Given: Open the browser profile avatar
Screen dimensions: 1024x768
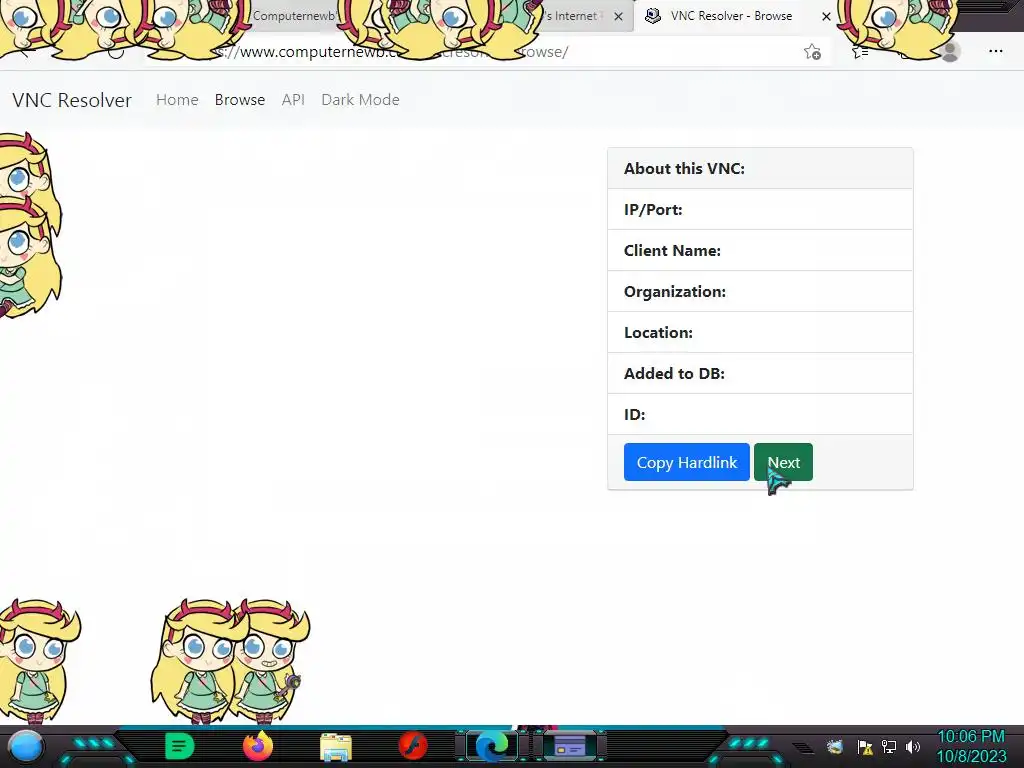Looking at the screenshot, I should coord(950,51).
